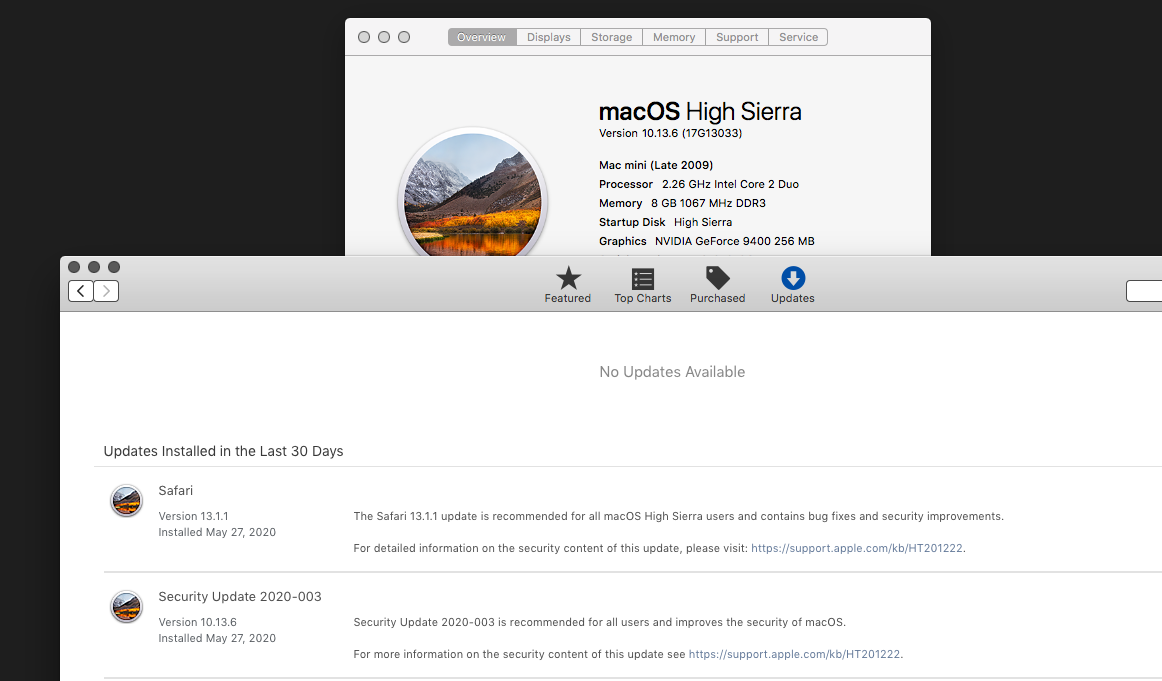
Task: Click the version text 10.13.6 (17G13033)
Action: tap(671, 133)
